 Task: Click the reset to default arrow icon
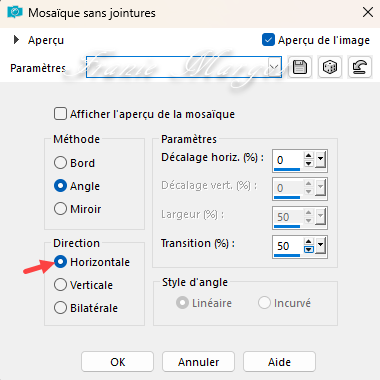pos(359,67)
